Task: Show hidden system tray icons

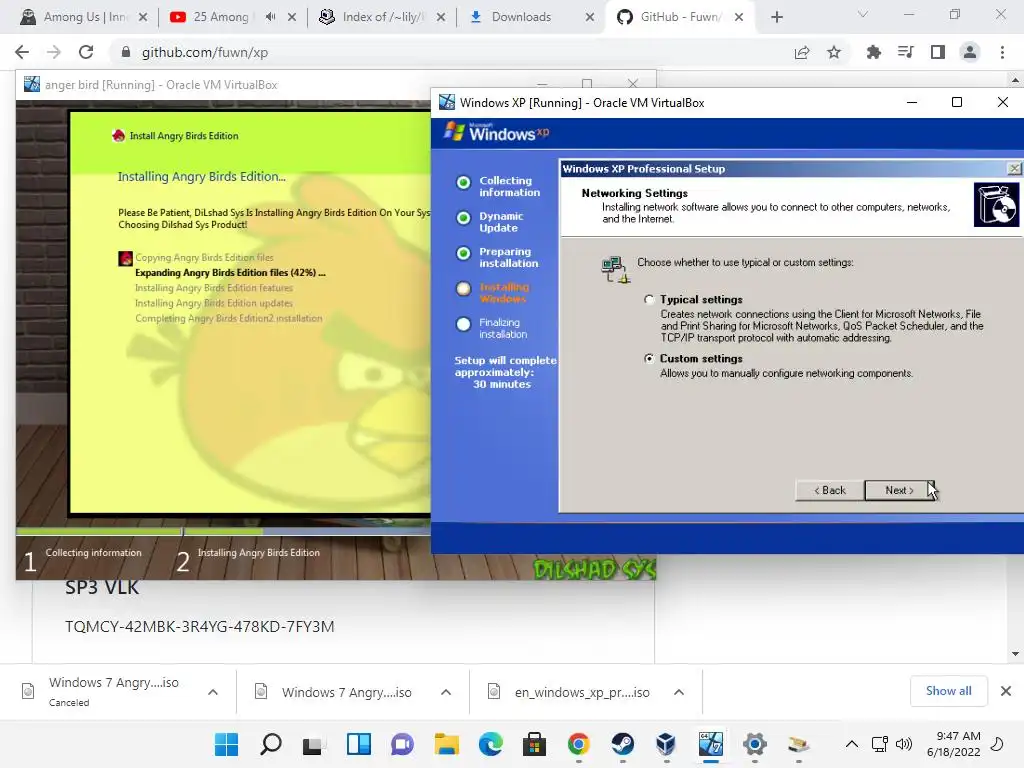Action: [x=852, y=744]
